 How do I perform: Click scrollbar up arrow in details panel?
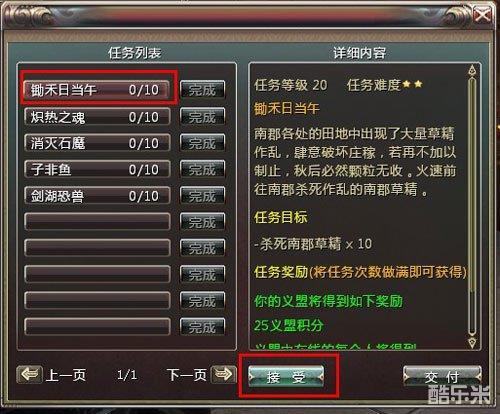tap(472, 71)
